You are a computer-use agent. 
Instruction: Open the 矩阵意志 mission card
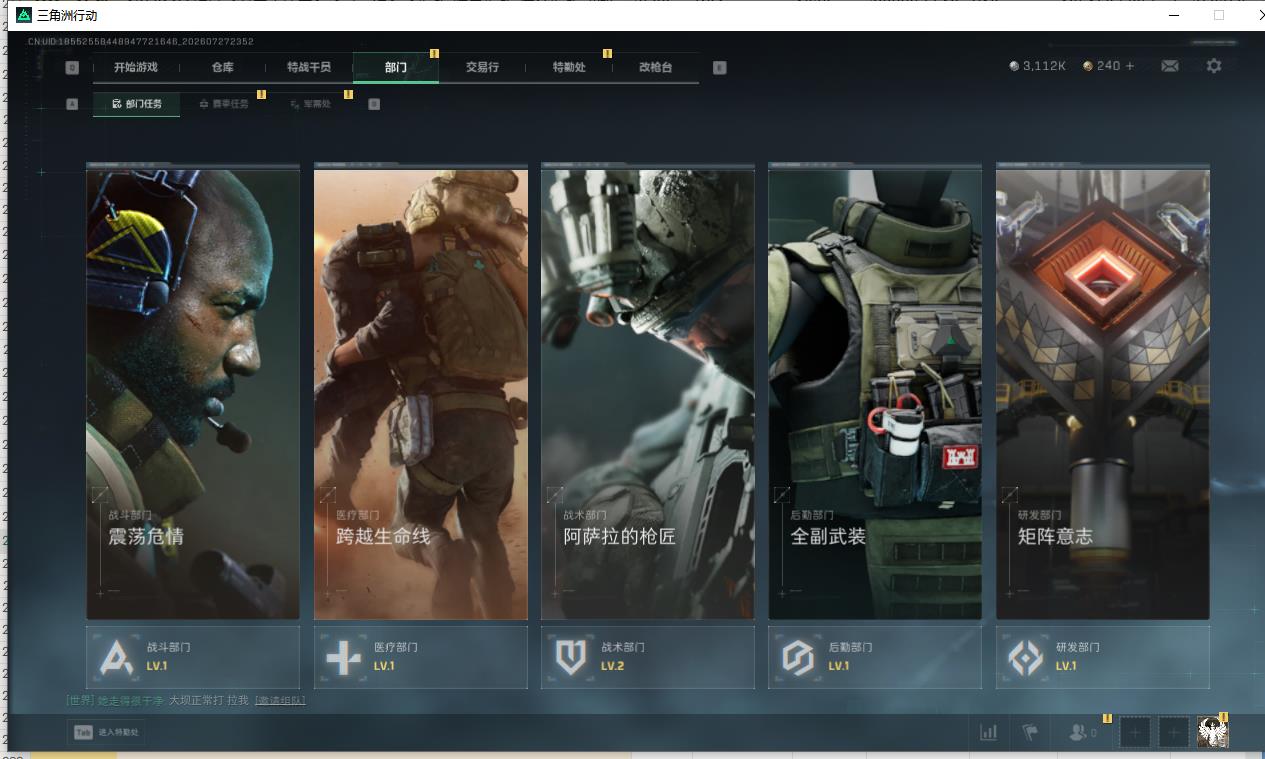[1103, 391]
